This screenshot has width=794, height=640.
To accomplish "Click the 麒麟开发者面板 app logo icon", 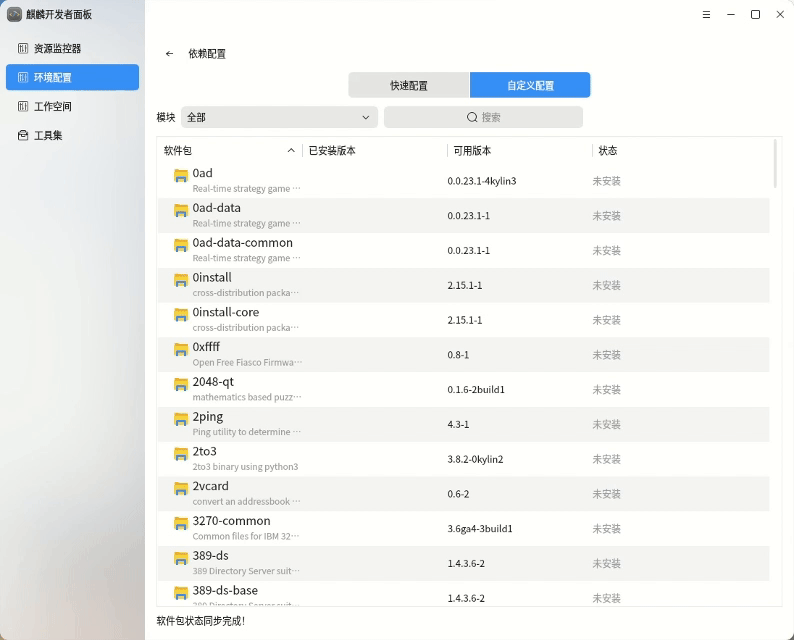I will point(14,14).
